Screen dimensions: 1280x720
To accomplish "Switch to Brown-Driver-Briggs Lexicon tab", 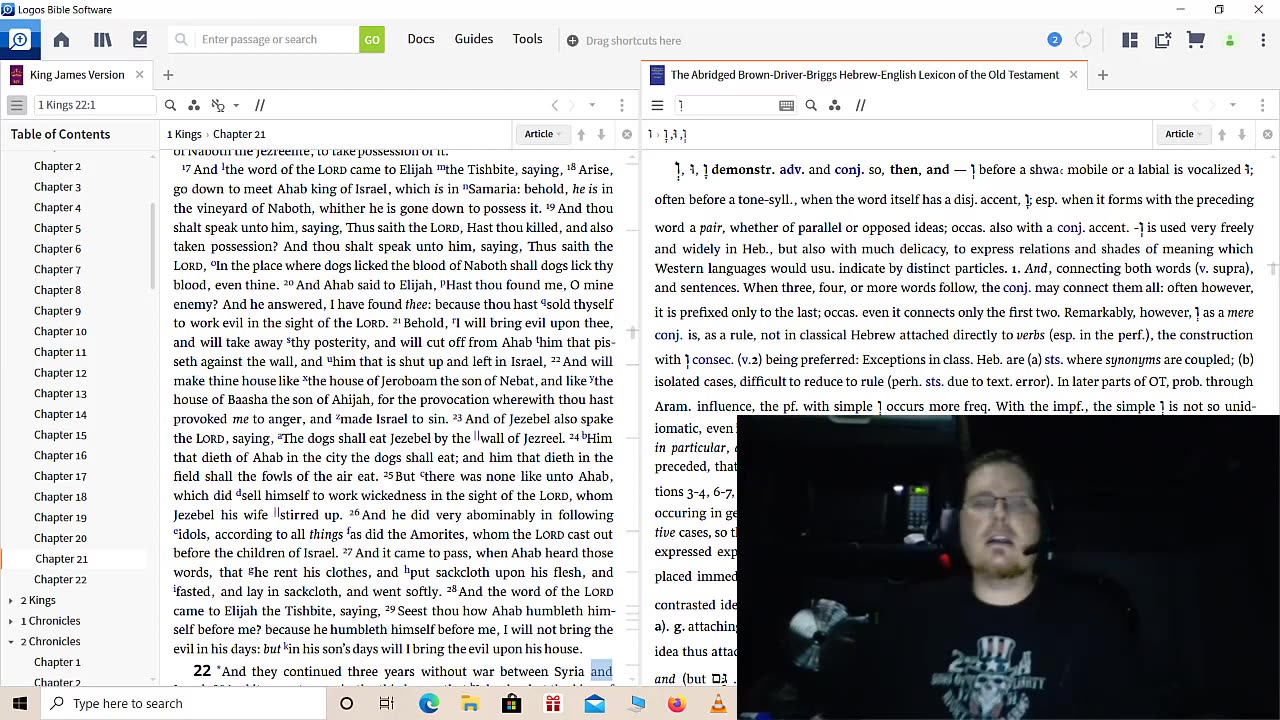I will coord(864,75).
